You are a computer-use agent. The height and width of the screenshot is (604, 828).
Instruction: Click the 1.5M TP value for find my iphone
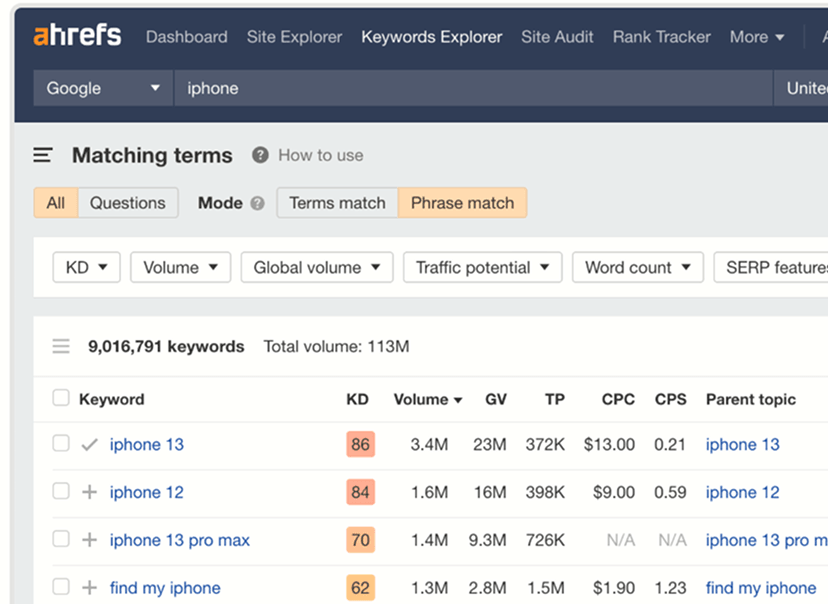tap(546, 588)
